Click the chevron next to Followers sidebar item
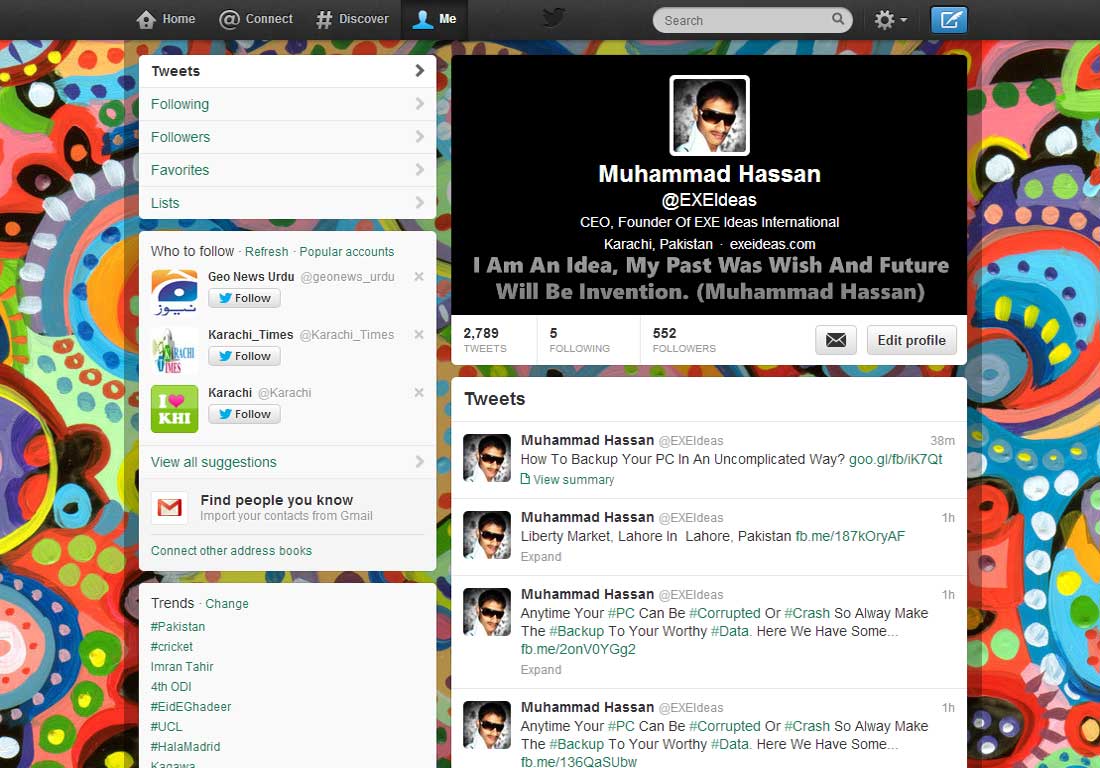 [420, 136]
